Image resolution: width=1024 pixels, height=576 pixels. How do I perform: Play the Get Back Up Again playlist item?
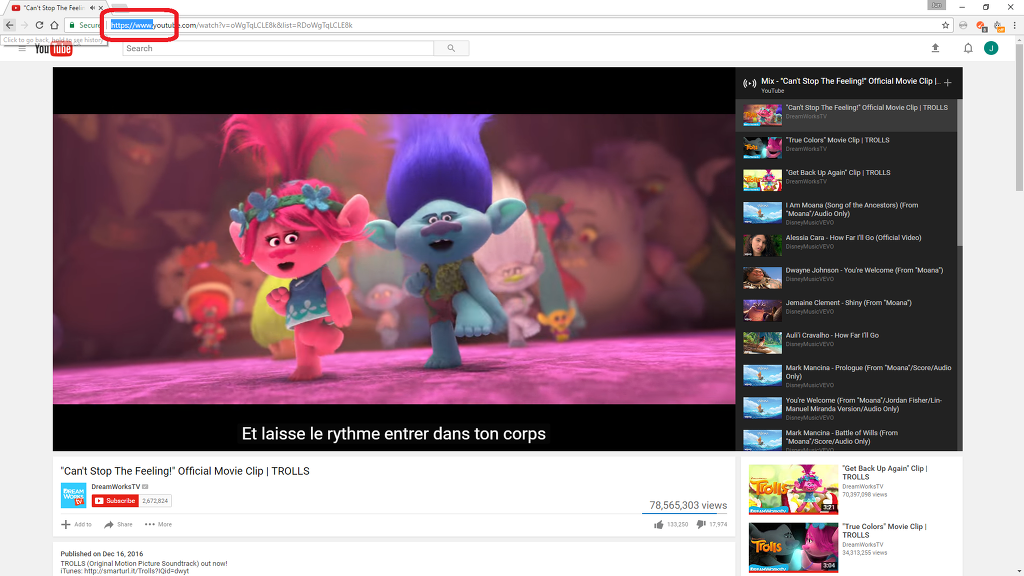click(x=846, y=180)
